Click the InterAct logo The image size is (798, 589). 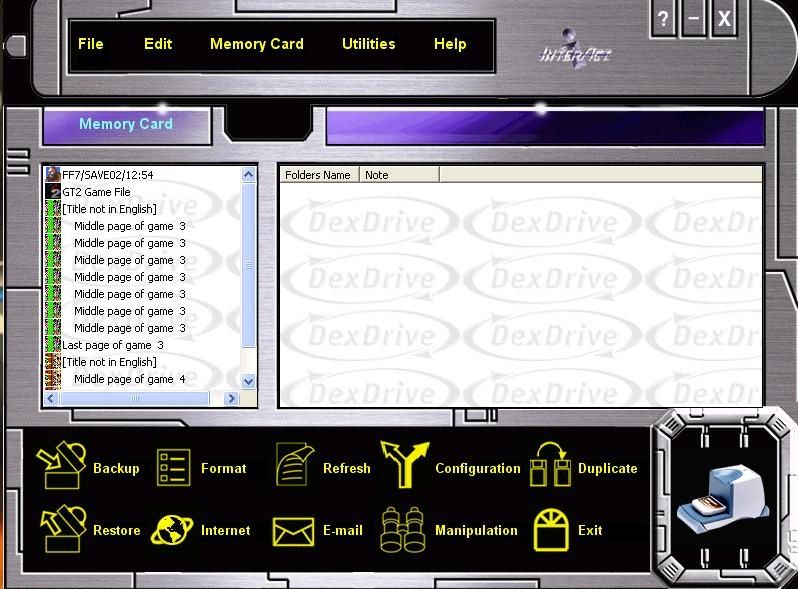coord(575,49)
